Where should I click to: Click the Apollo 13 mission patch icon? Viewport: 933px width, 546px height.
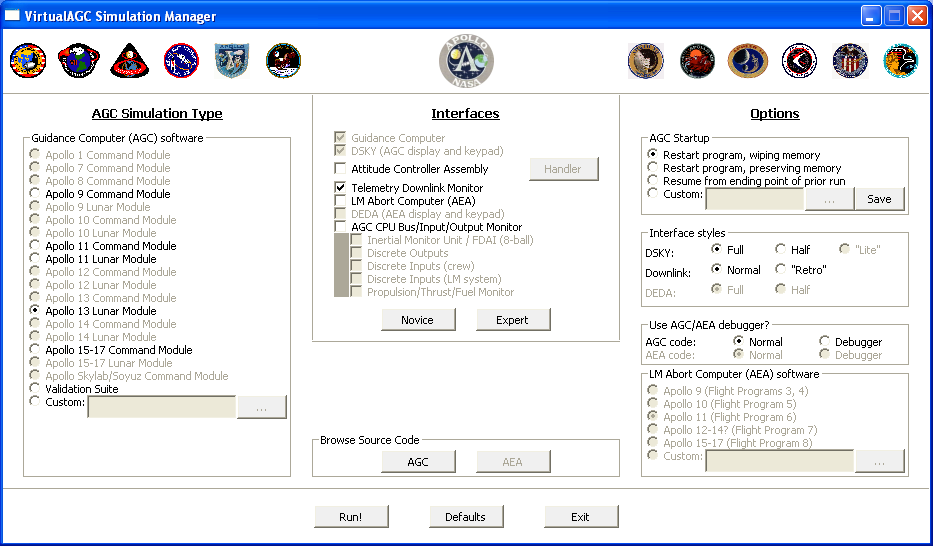(x=697, y=61)
